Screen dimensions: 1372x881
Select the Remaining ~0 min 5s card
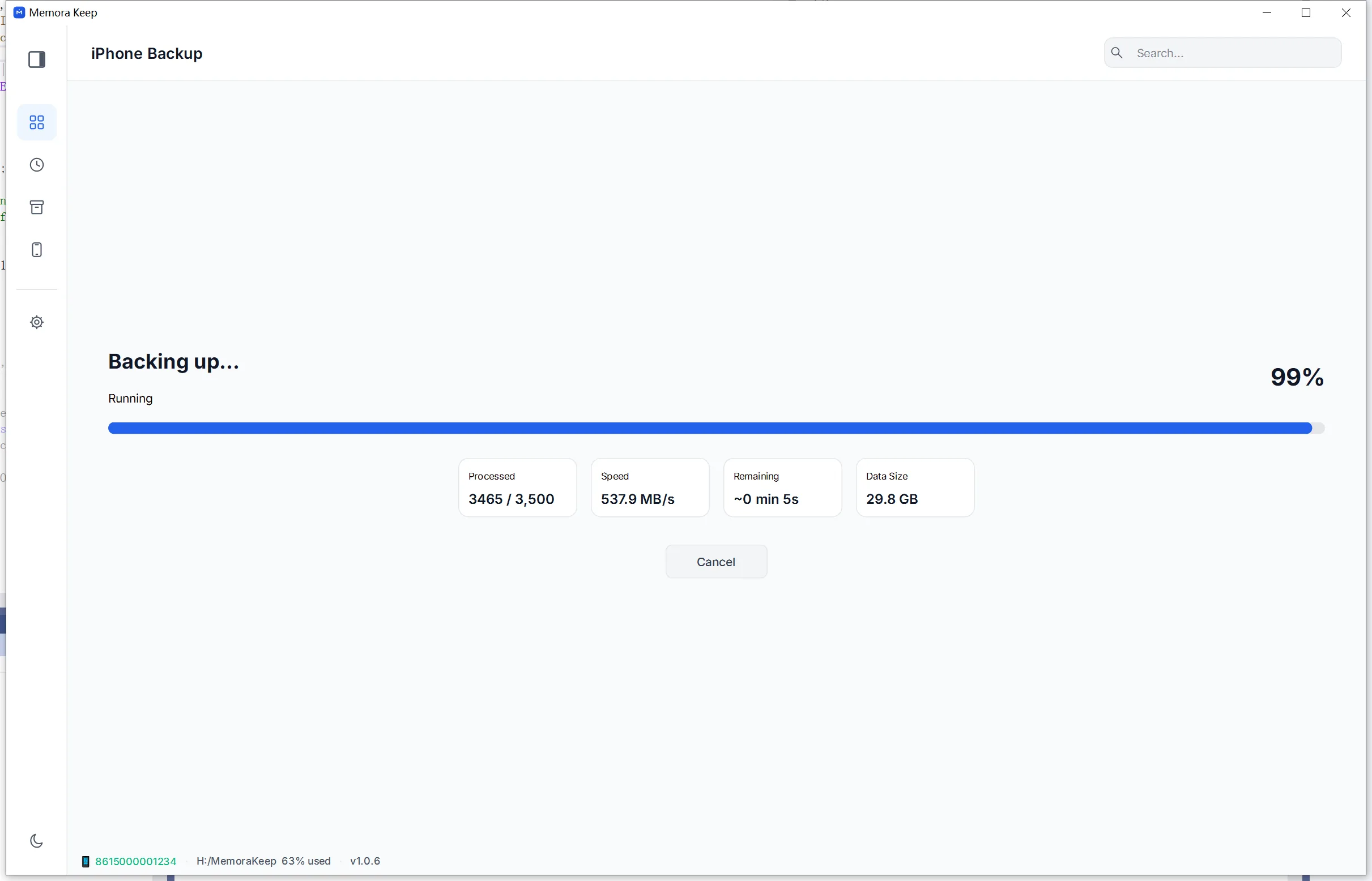click(x=782, y=488)
